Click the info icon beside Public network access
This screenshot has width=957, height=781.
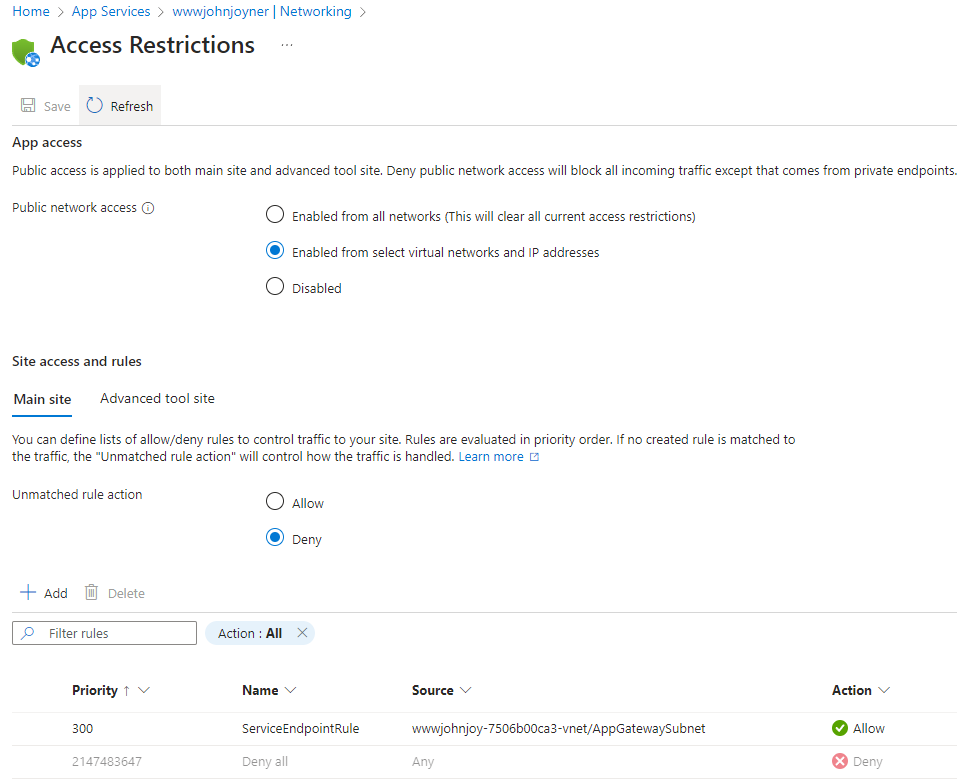coord(148,208)
